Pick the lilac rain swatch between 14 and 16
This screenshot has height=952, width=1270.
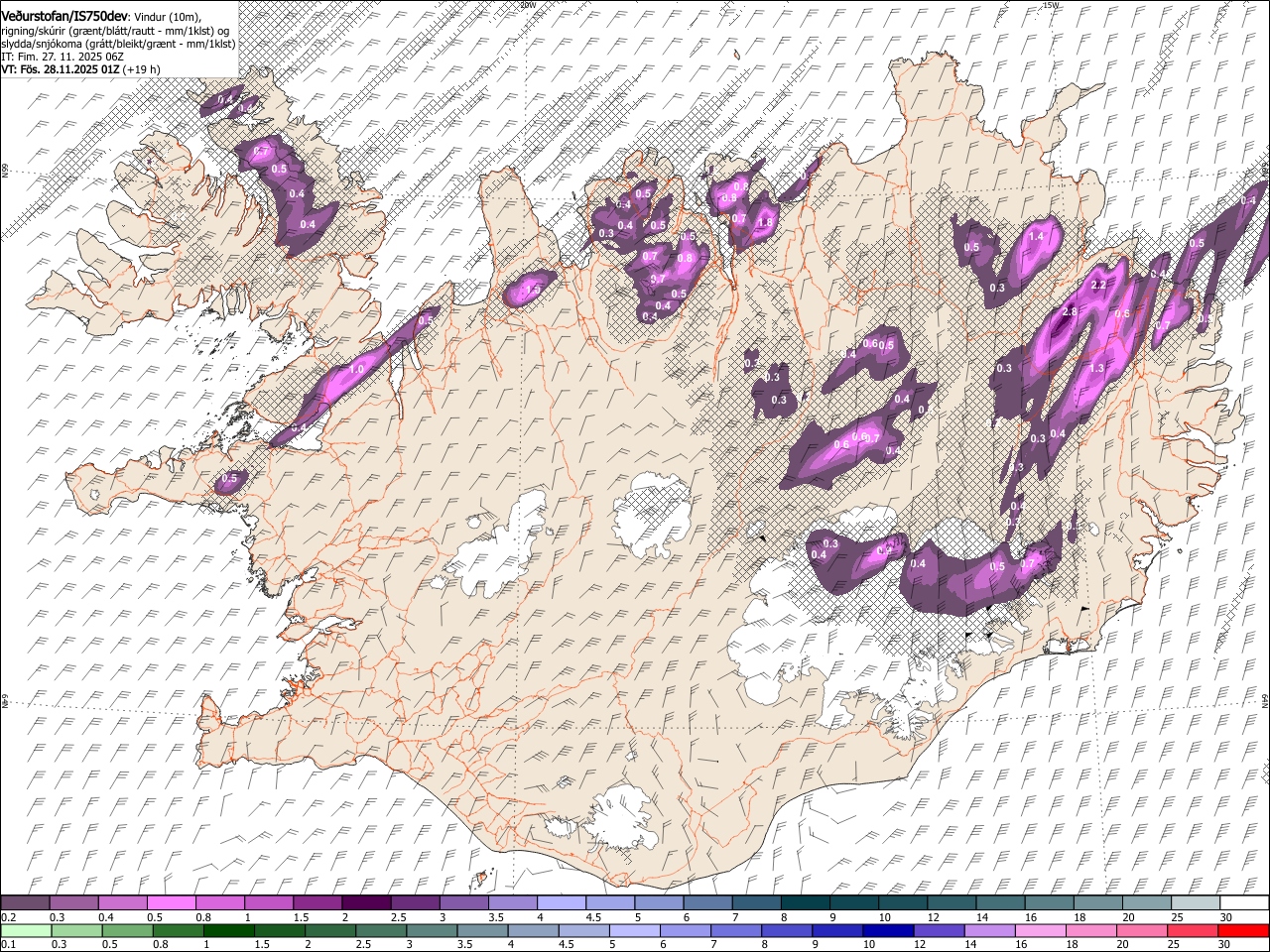(x=987, y=930)
